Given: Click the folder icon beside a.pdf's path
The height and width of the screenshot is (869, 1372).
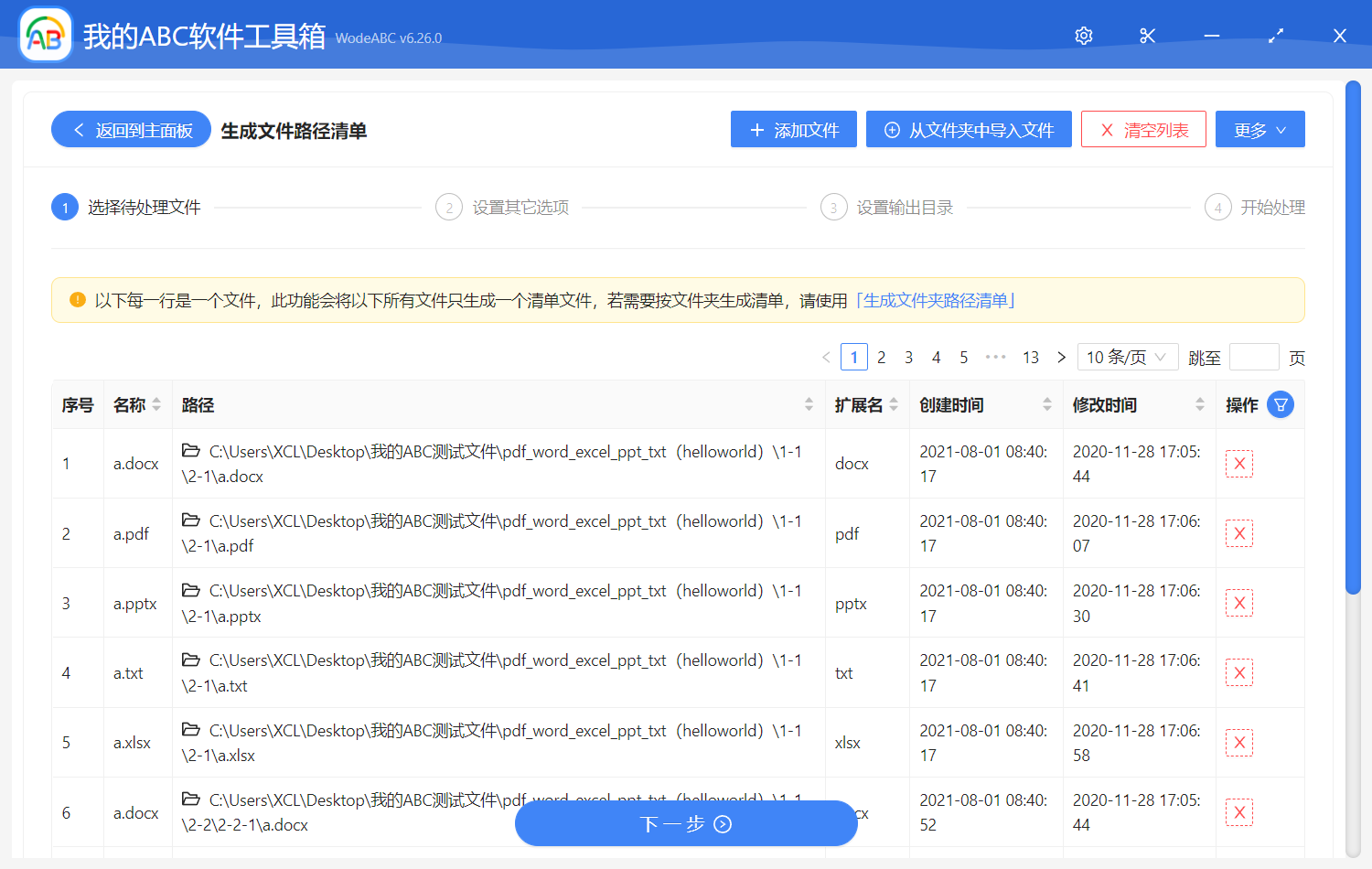Looking at the screenshot, I should click(x=190, y=520).
